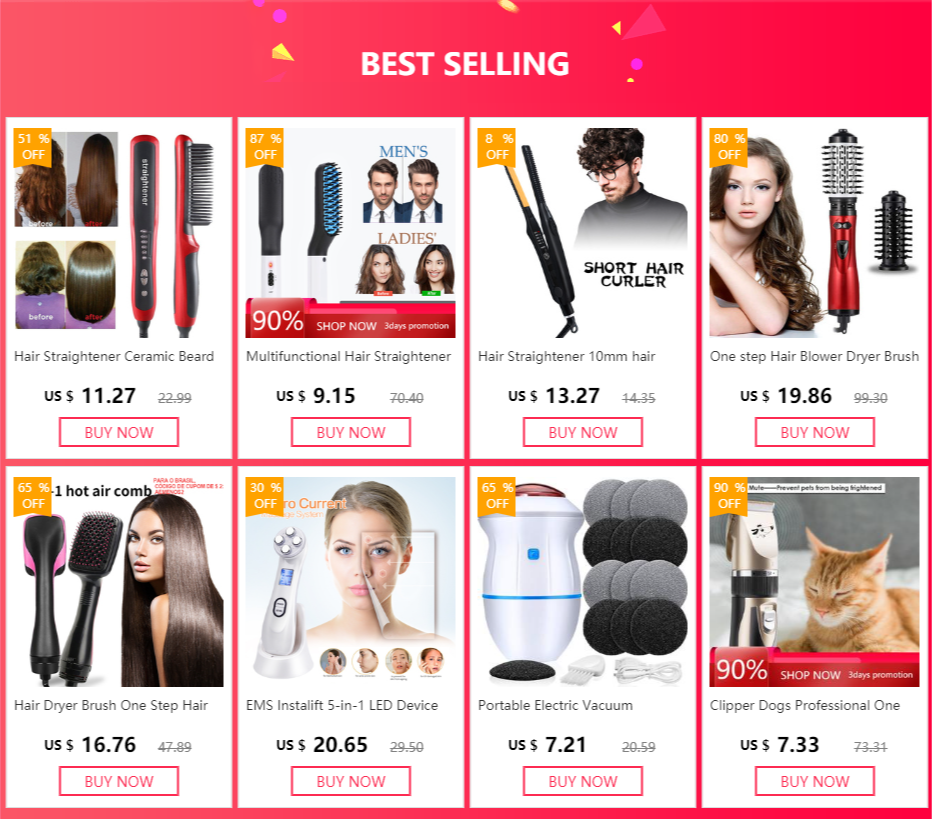Open the hot air comb product image
932x819 pixels.
[119, 582]
